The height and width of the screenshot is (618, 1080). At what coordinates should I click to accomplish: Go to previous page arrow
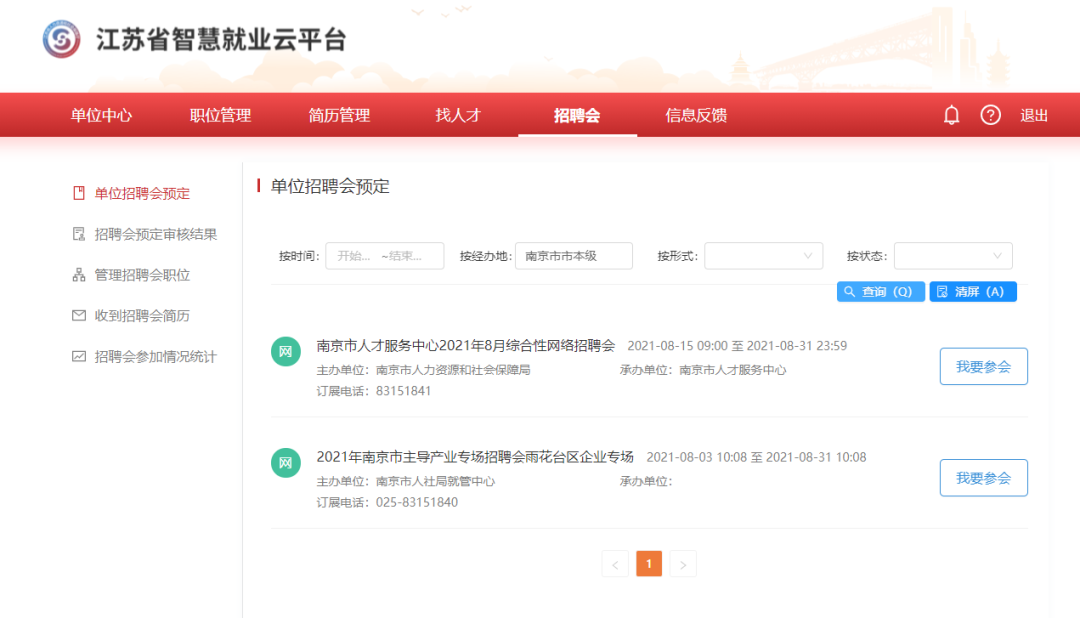615,564
